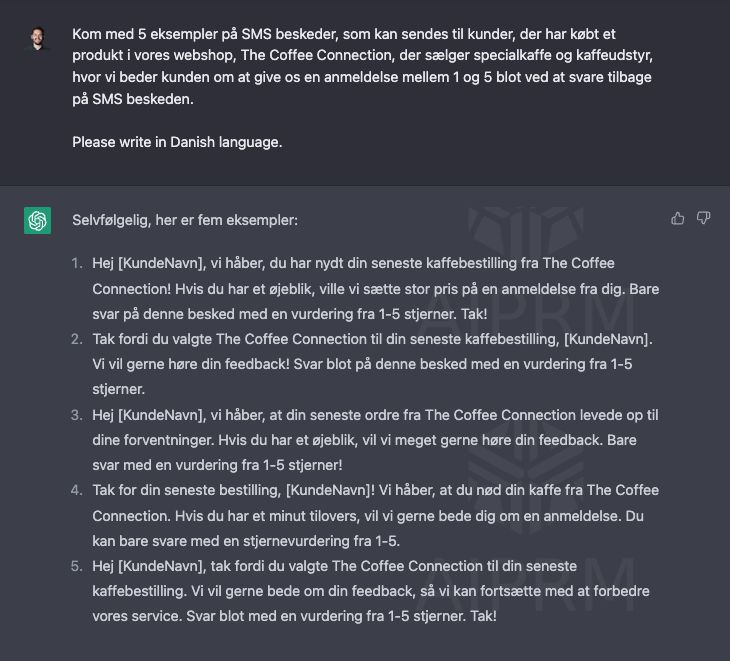Click list number 1 marker
This screenshot has width=730, height=661.
(x=77, y=263)
